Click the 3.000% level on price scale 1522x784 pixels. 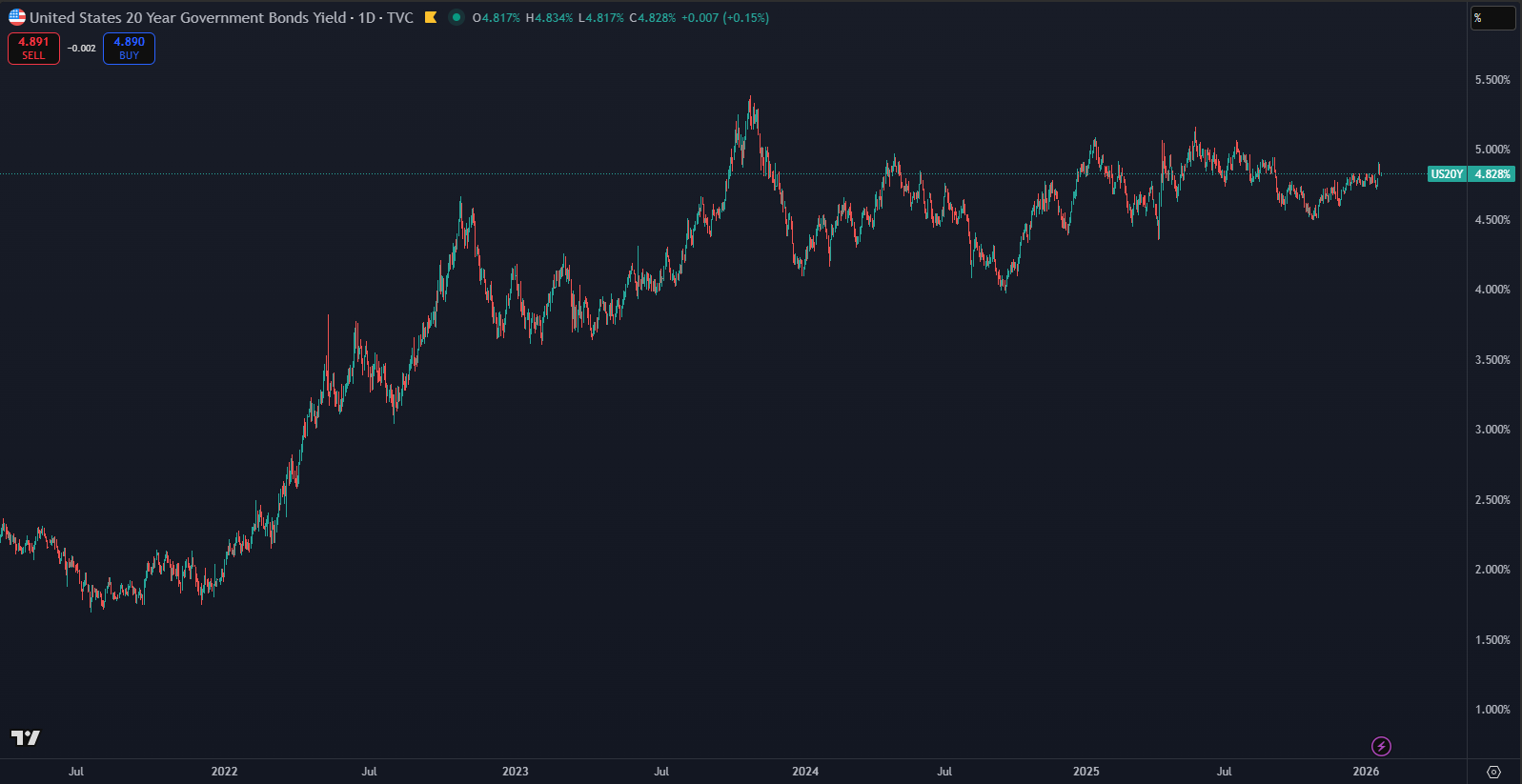pos(1492,430)
